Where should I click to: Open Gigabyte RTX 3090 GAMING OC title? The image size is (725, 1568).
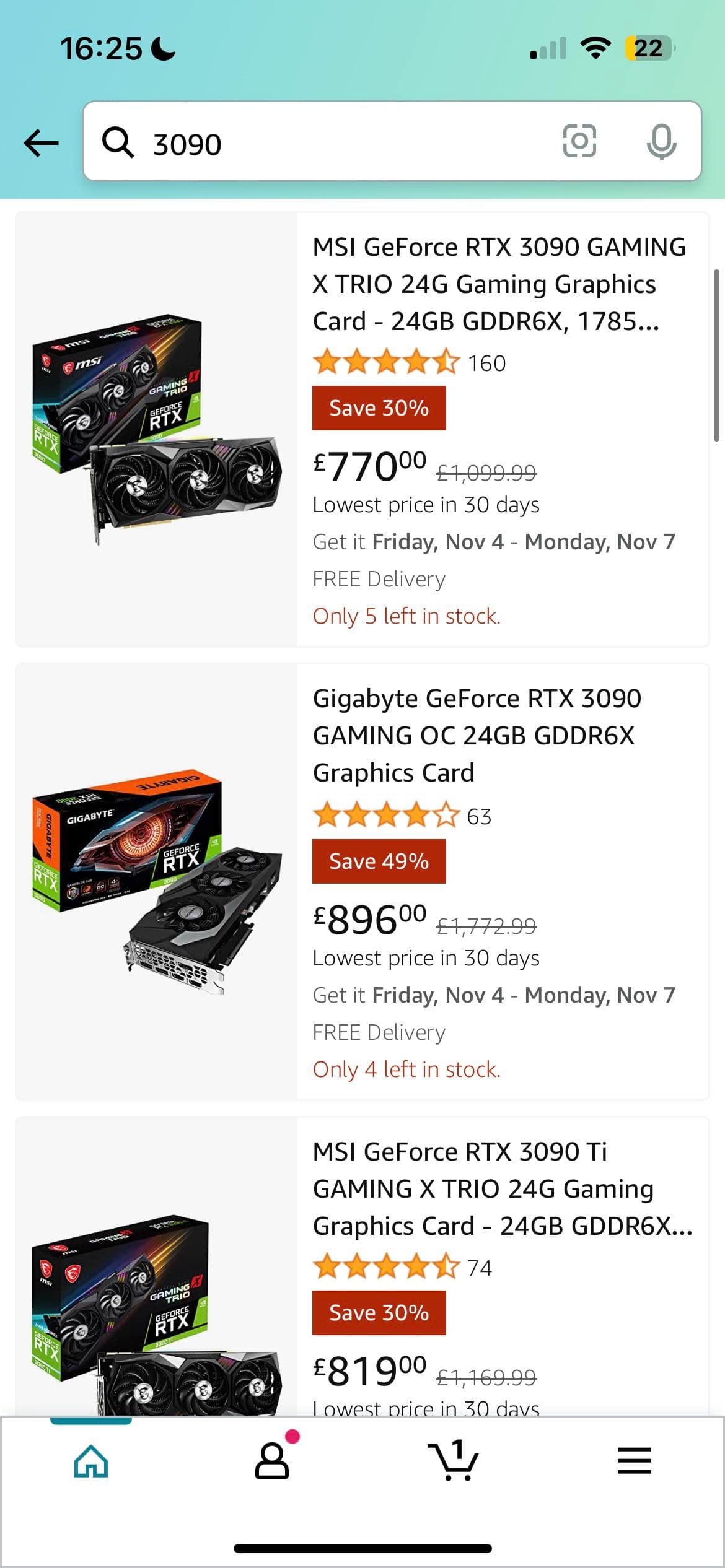(x=477, y=736)
